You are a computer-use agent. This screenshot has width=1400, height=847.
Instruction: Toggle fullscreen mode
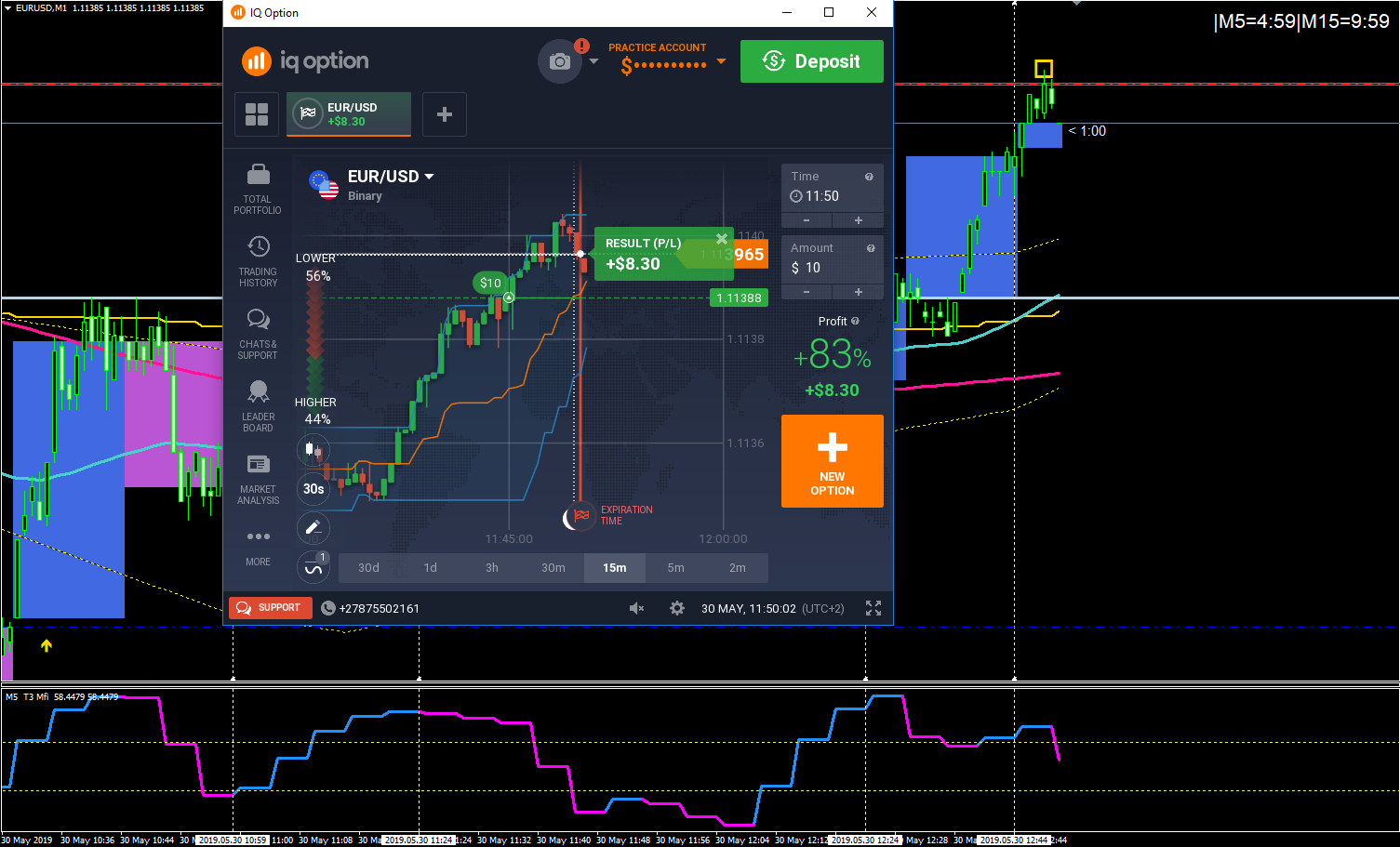pos(873,608)
